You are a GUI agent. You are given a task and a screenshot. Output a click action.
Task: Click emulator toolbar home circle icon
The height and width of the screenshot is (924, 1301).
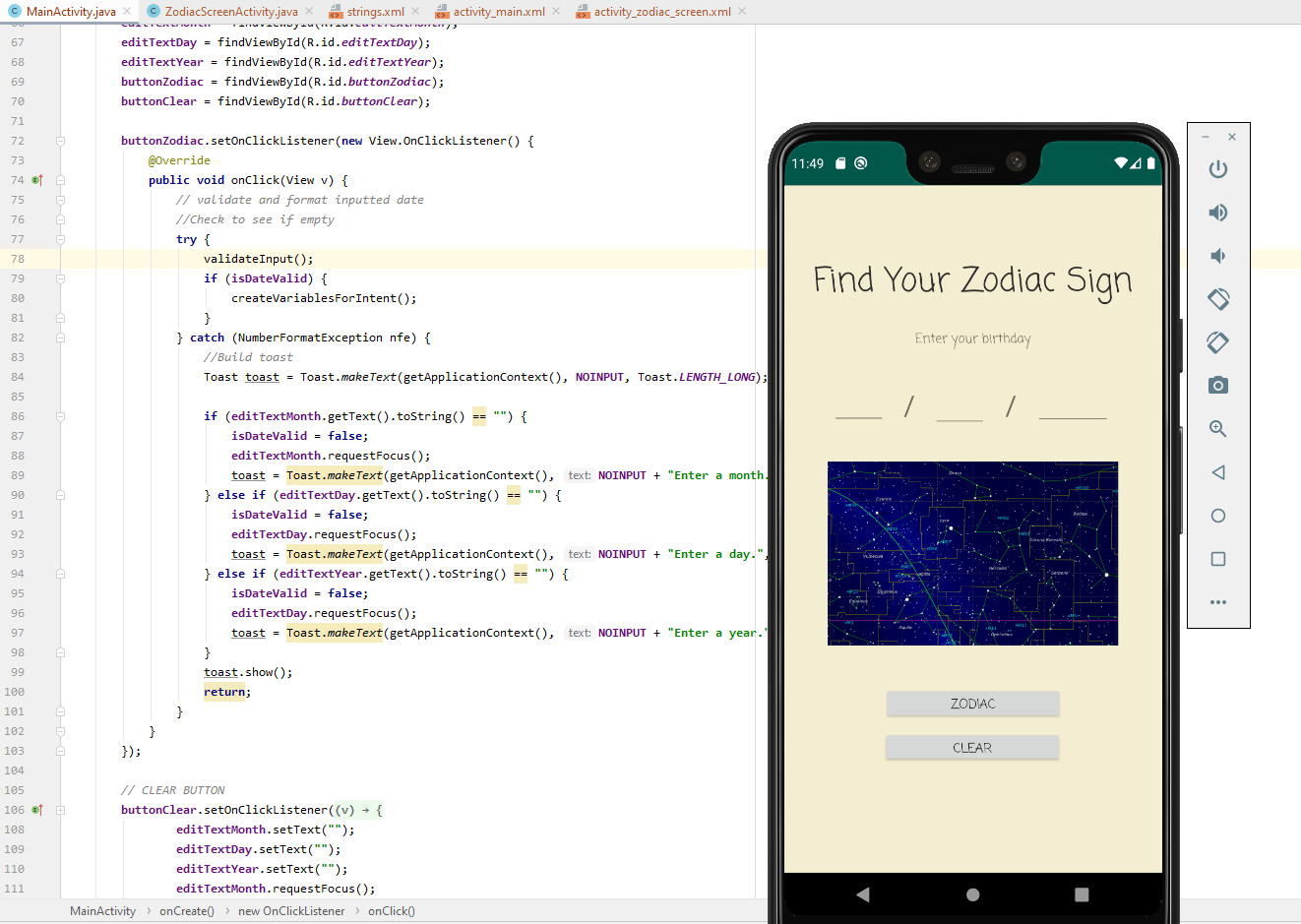(x=1218, y=516)
